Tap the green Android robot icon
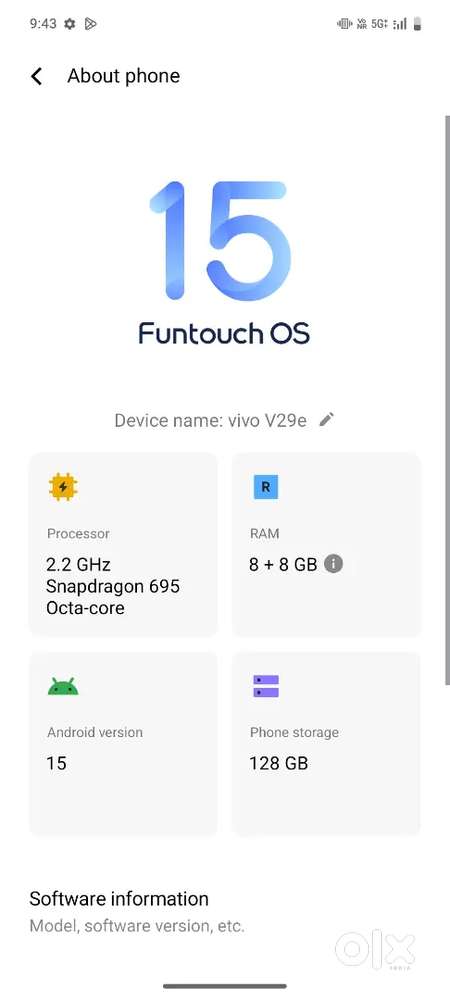Viewport: 450px width, 1000px height. click(63, 686)
